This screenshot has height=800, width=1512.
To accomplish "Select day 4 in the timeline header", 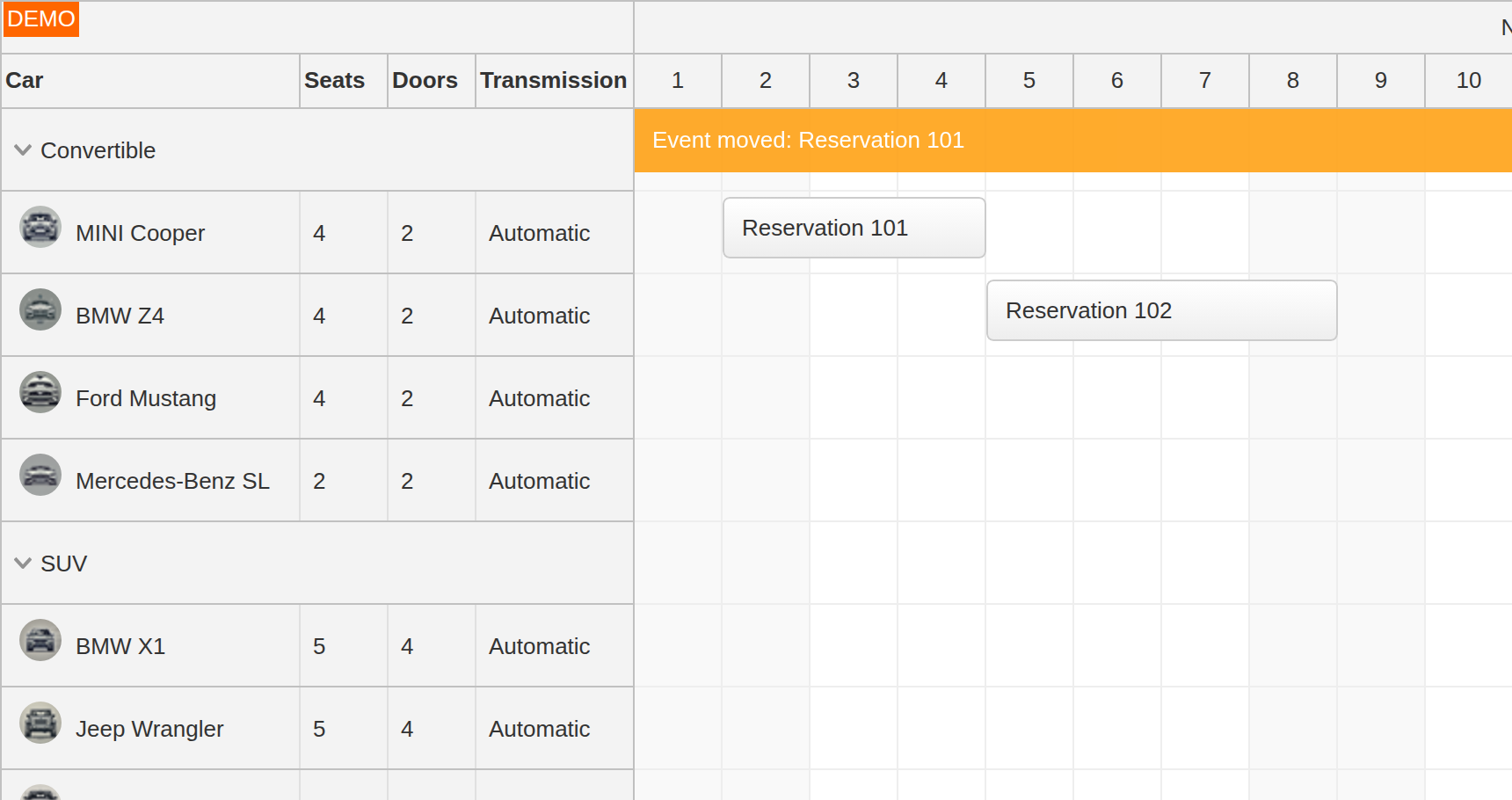I will pos(941,81).
